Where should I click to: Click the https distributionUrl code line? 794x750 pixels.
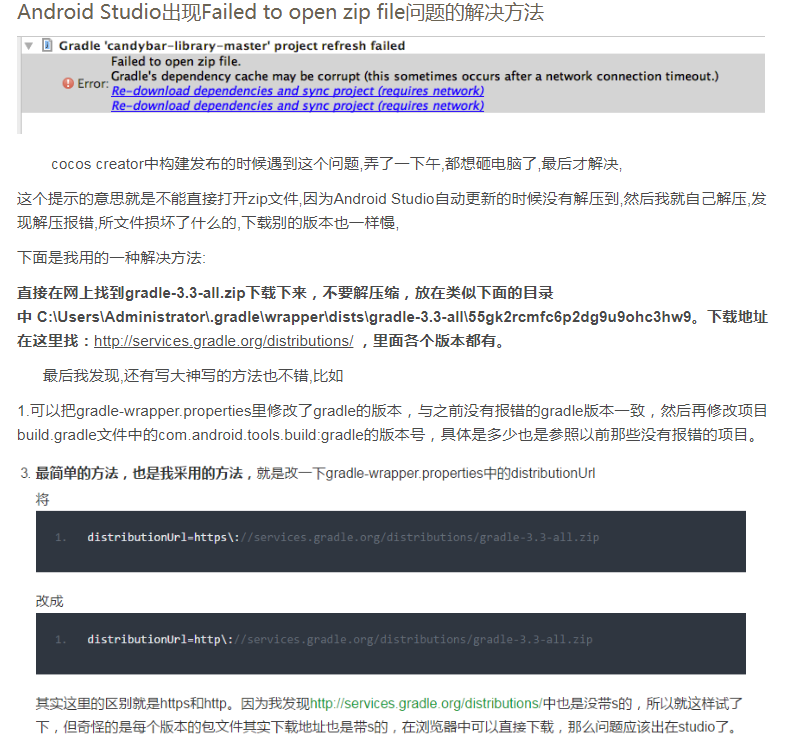[343, 537]
